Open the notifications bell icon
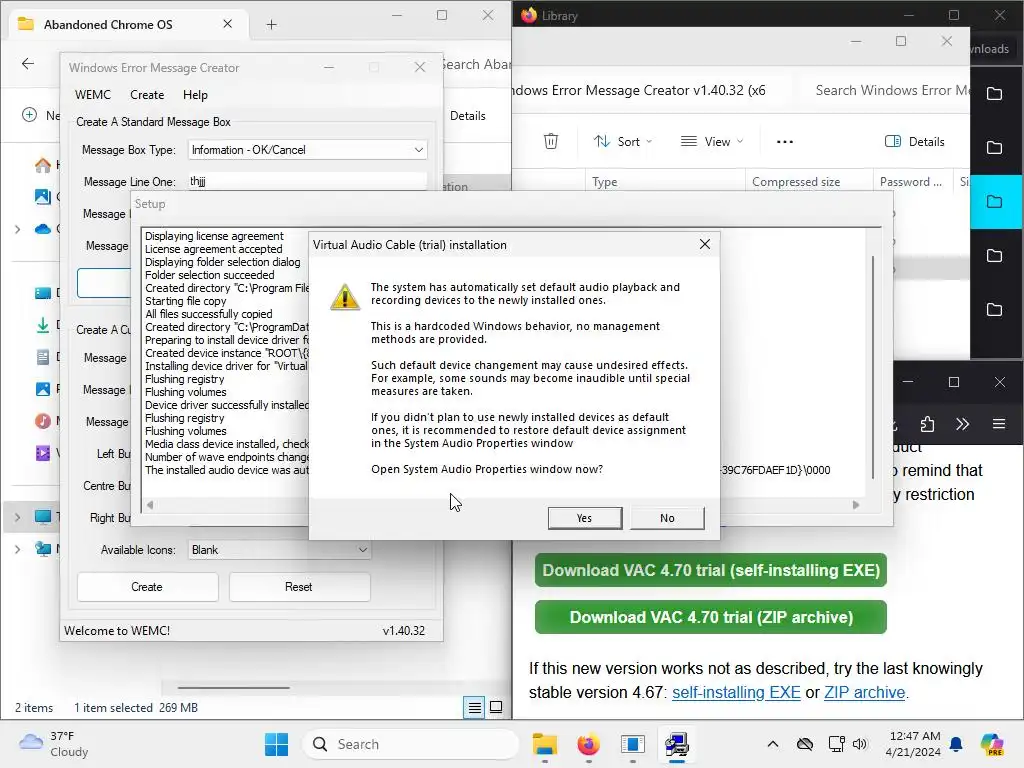 pyautogui.click(x=956, y=744)
